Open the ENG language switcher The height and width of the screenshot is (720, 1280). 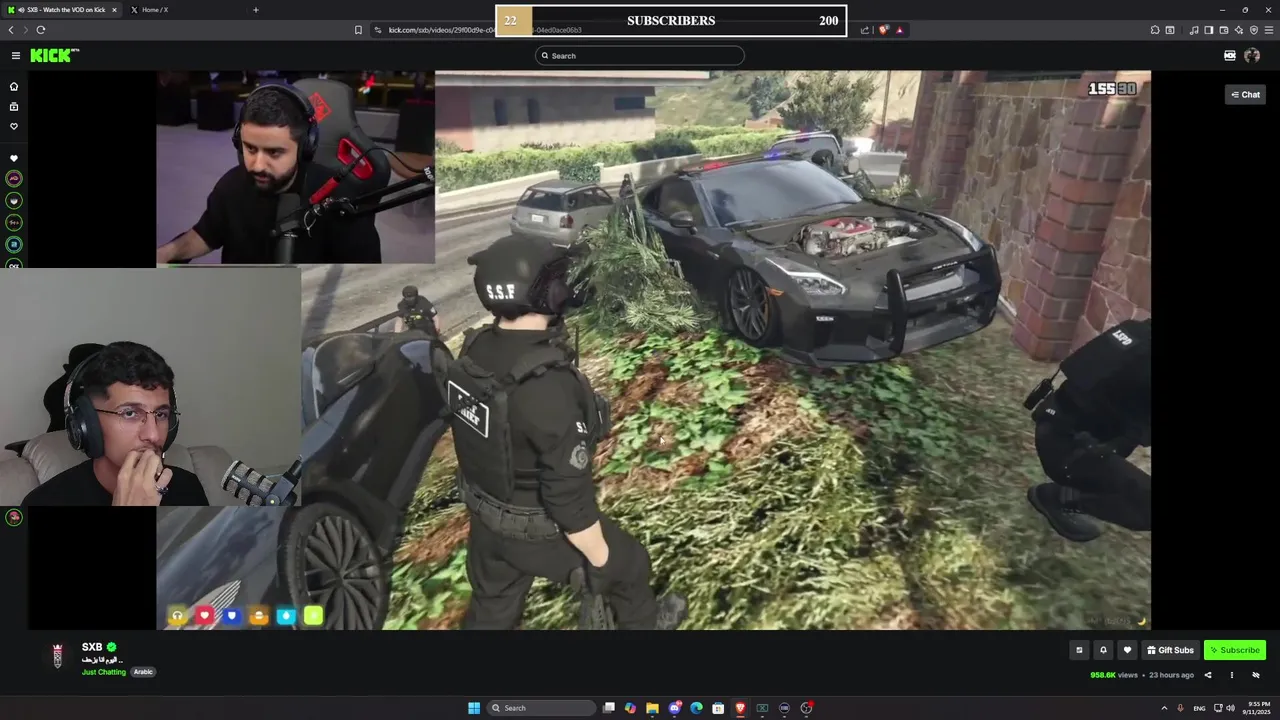tap(1199, 708)
